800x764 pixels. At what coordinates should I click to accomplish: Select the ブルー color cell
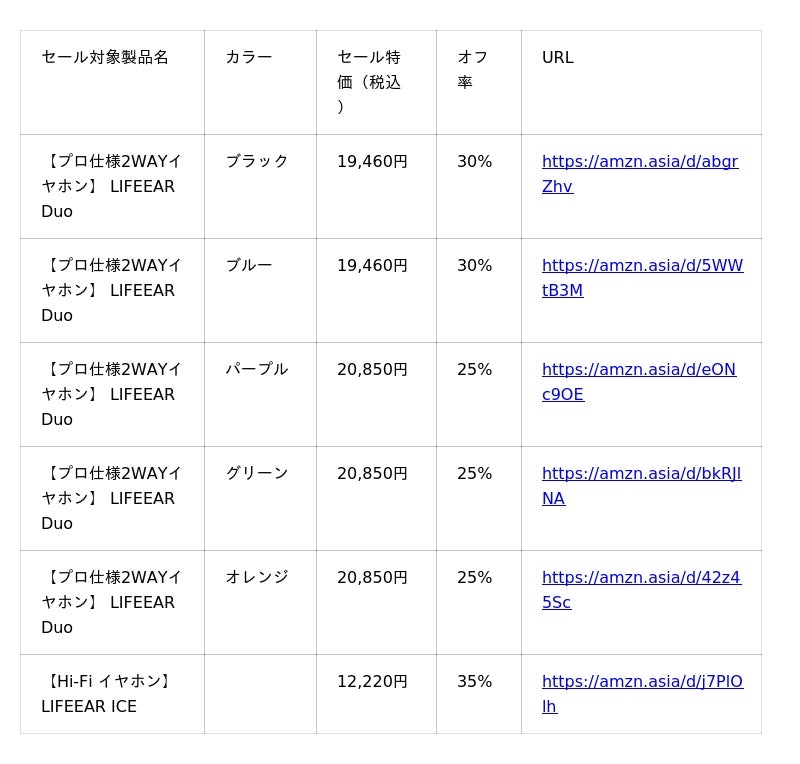pos(249,265)
